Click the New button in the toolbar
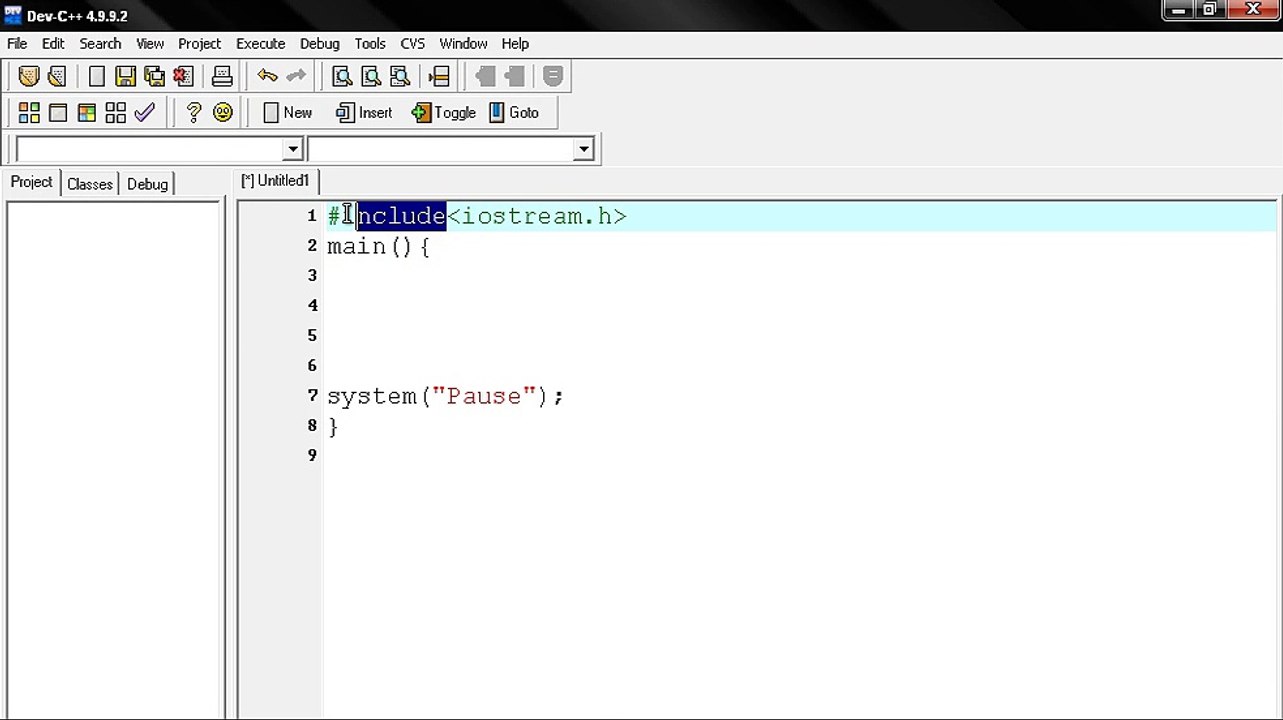 click(288, 113)
